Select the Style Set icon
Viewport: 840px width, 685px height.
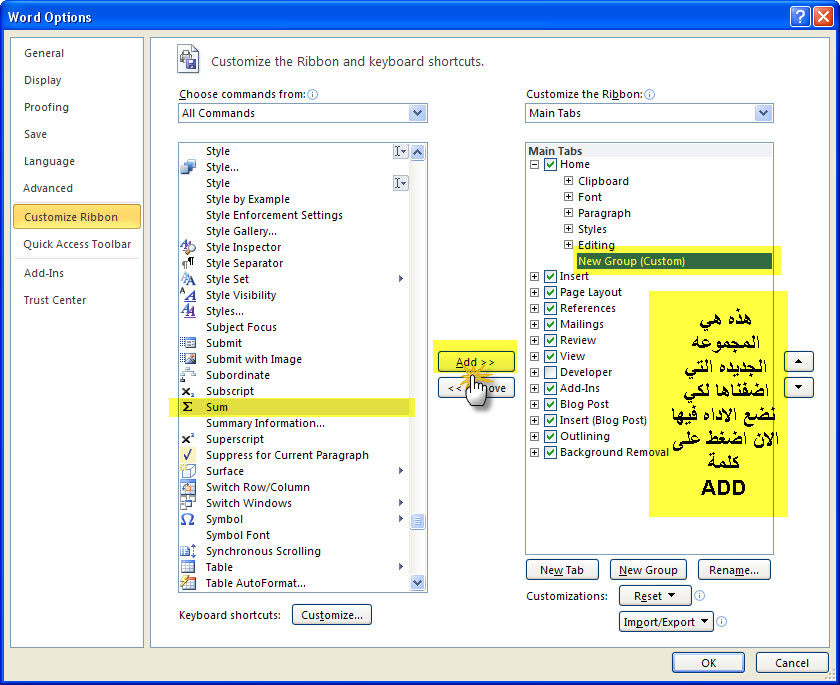pyautogui.click(x=188, y=279)
